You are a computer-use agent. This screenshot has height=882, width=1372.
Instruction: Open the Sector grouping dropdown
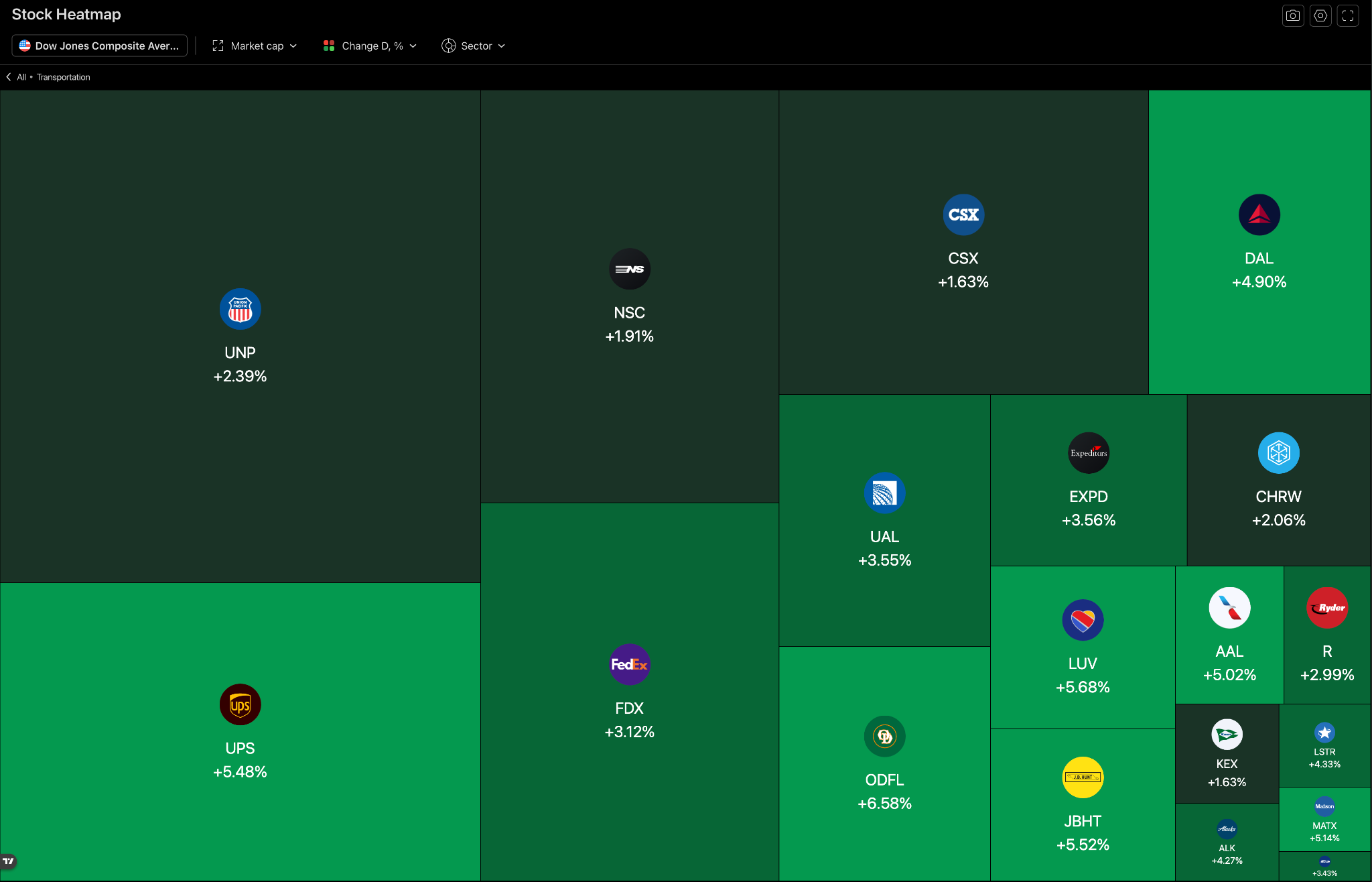click(x=473, y=46)
